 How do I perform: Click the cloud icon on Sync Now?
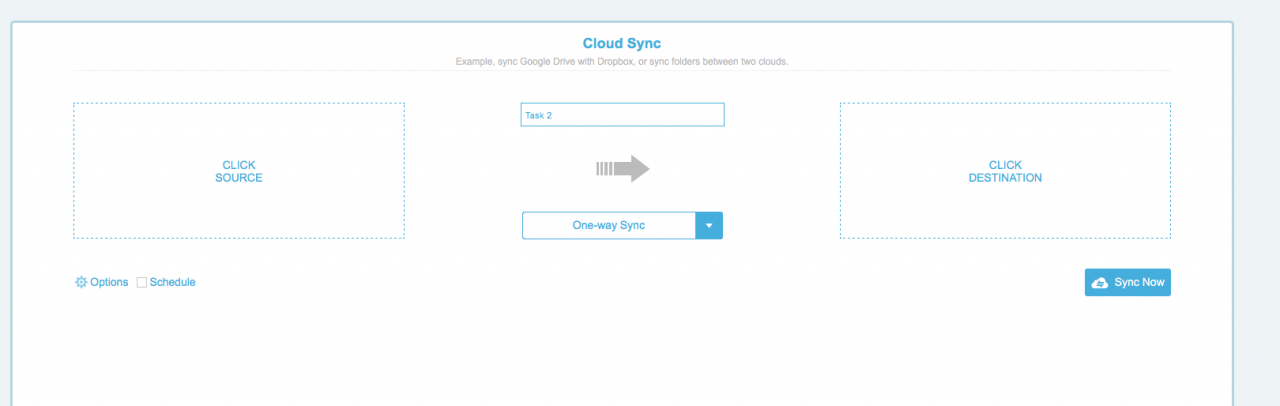1100,283
